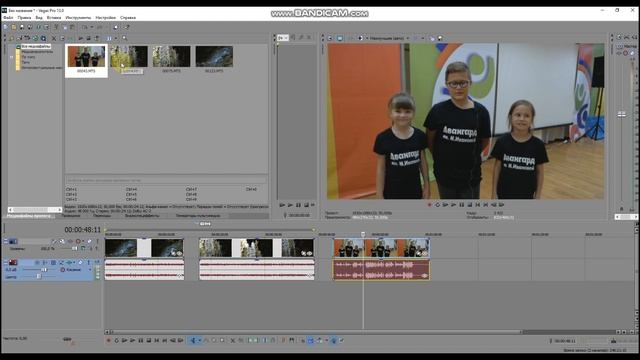Switch to the Переходы tab
Viewport: 640px width, 360px height.
[102, 216]
